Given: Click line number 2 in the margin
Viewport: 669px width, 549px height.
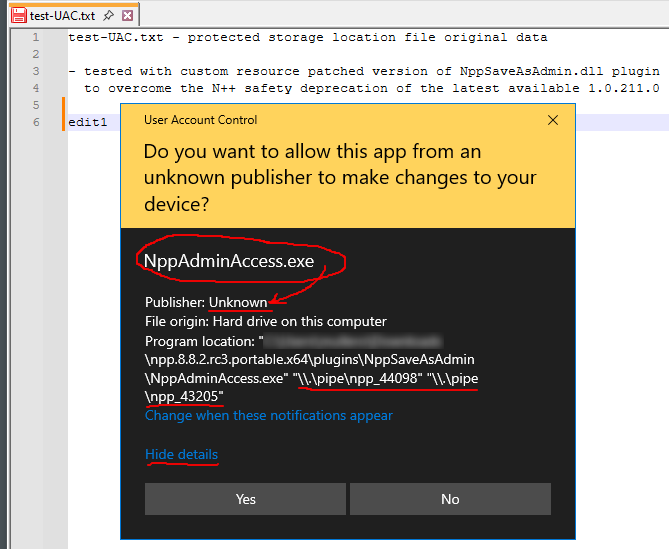Looking at the screenshot, I should point(36,54).
